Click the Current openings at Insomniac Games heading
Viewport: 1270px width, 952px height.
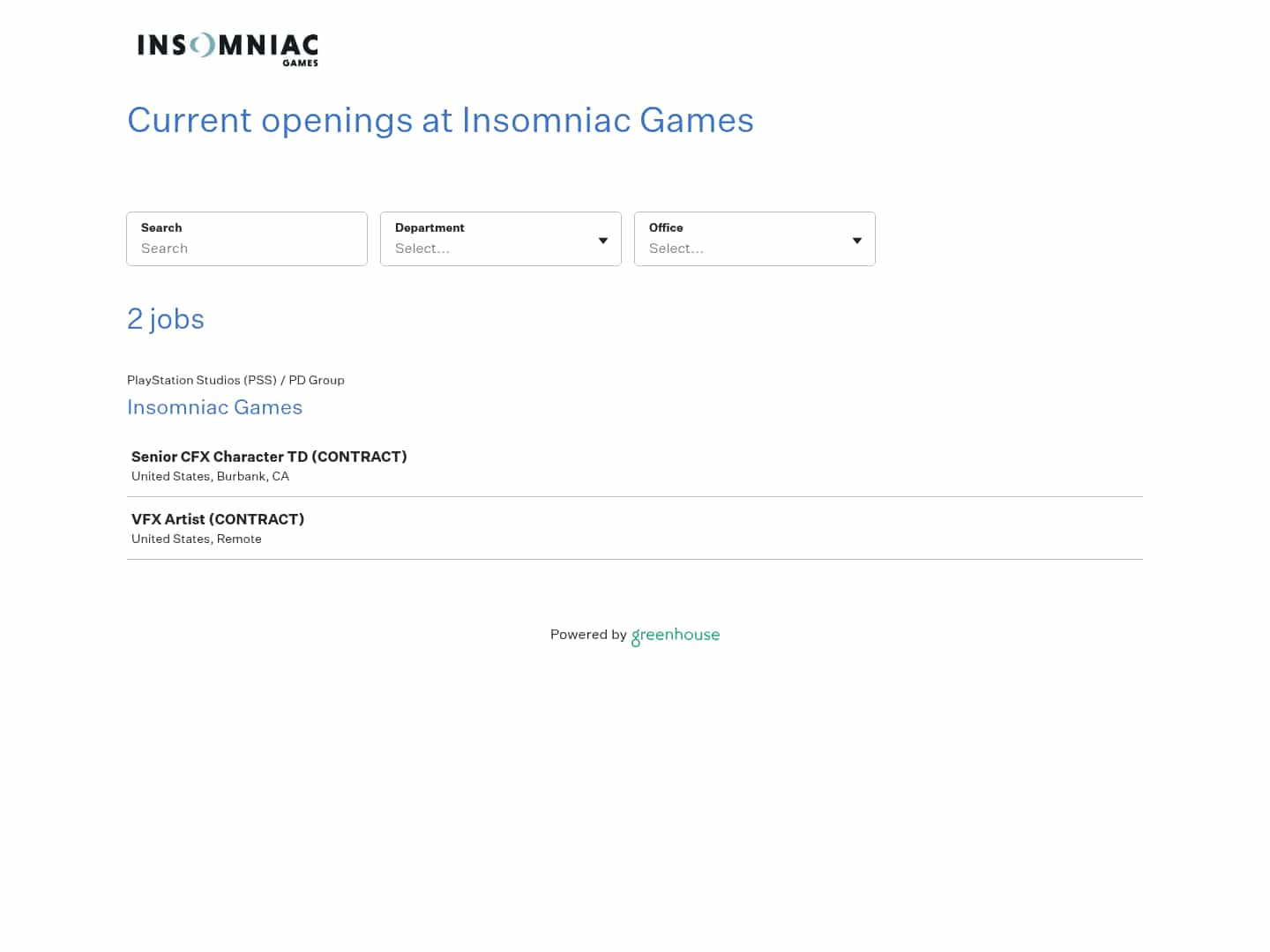[440, 121]
